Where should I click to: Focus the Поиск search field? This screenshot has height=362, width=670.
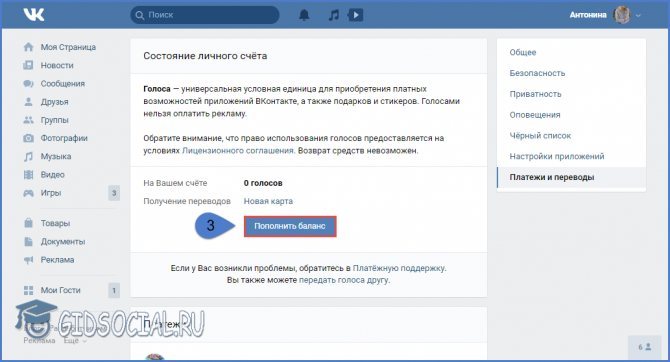pyautogui.click(x=205, y=15)
